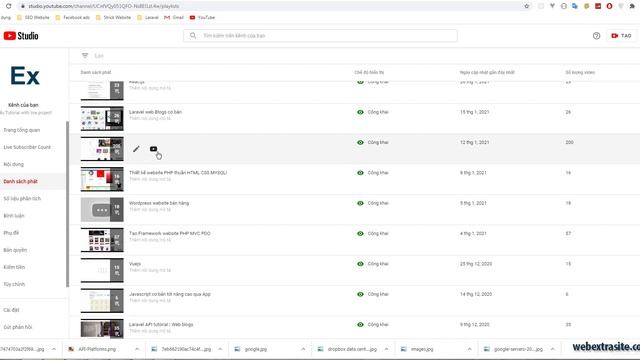Toggle visibility eye for Laravel API tutorial playlist
This screenshot has width=640, height=360.
[360, 324]
